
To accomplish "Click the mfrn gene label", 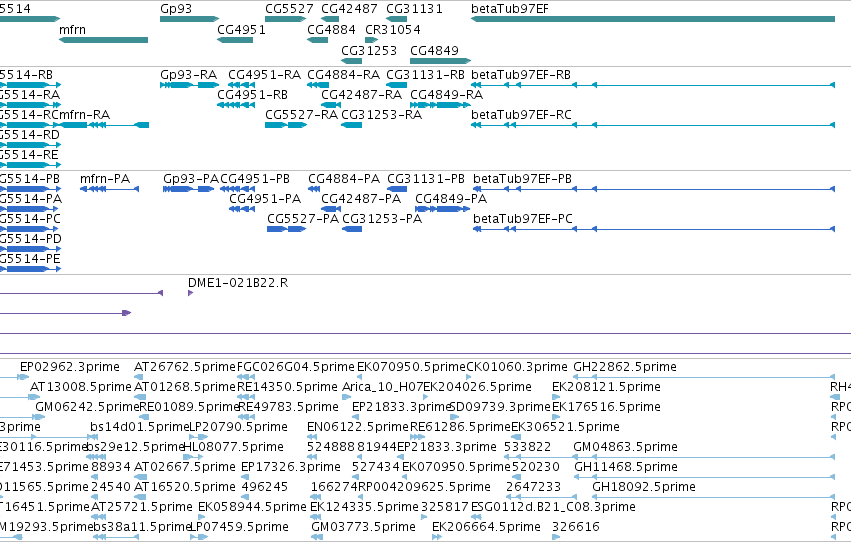I will [x=72, y=29].
